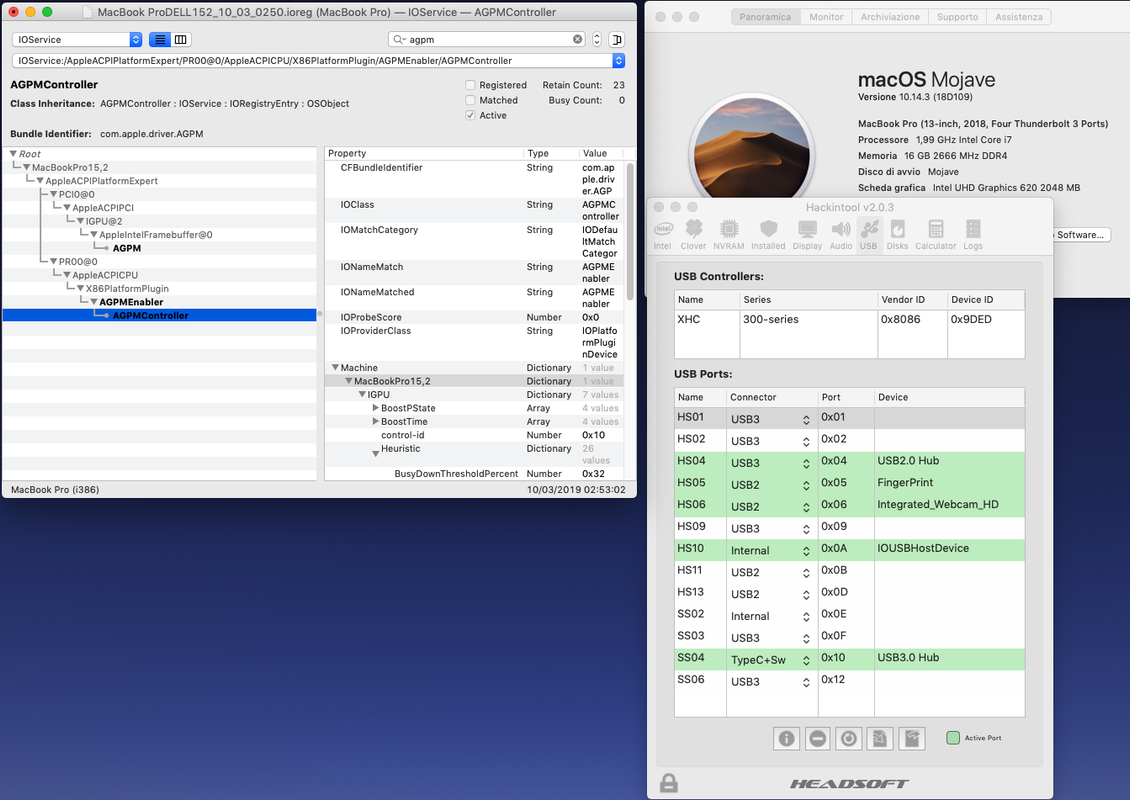Open the Audio section in Hackintool
1130x800 pixels.
tap(840, 235)
